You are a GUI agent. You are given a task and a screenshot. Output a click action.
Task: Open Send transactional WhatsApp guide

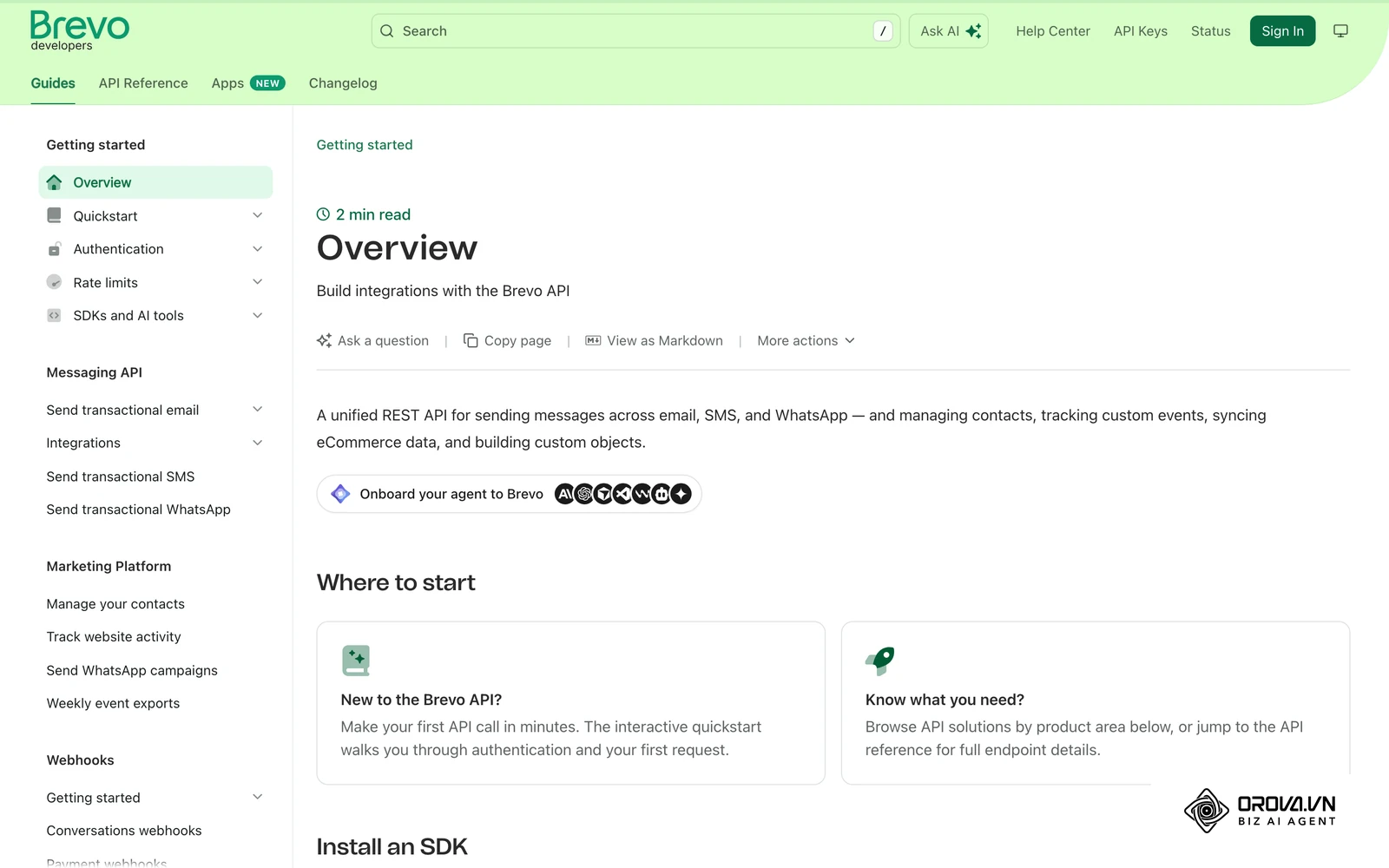(x=139, y=510)
